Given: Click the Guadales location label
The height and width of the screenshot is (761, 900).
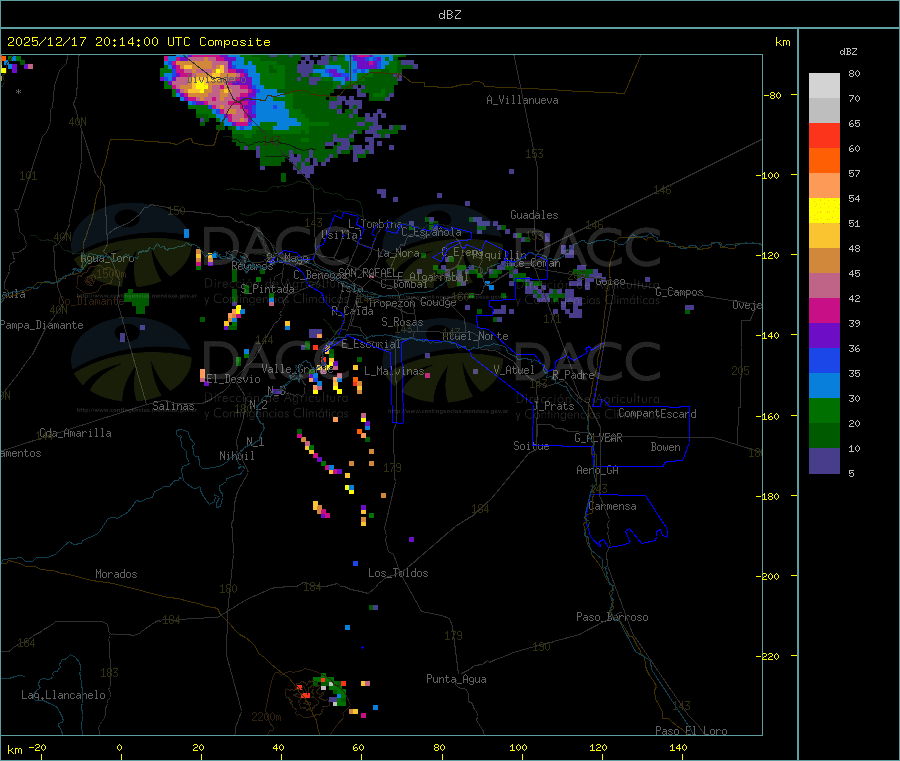Looking at the screenshot, I should click(x=534, y=215).
